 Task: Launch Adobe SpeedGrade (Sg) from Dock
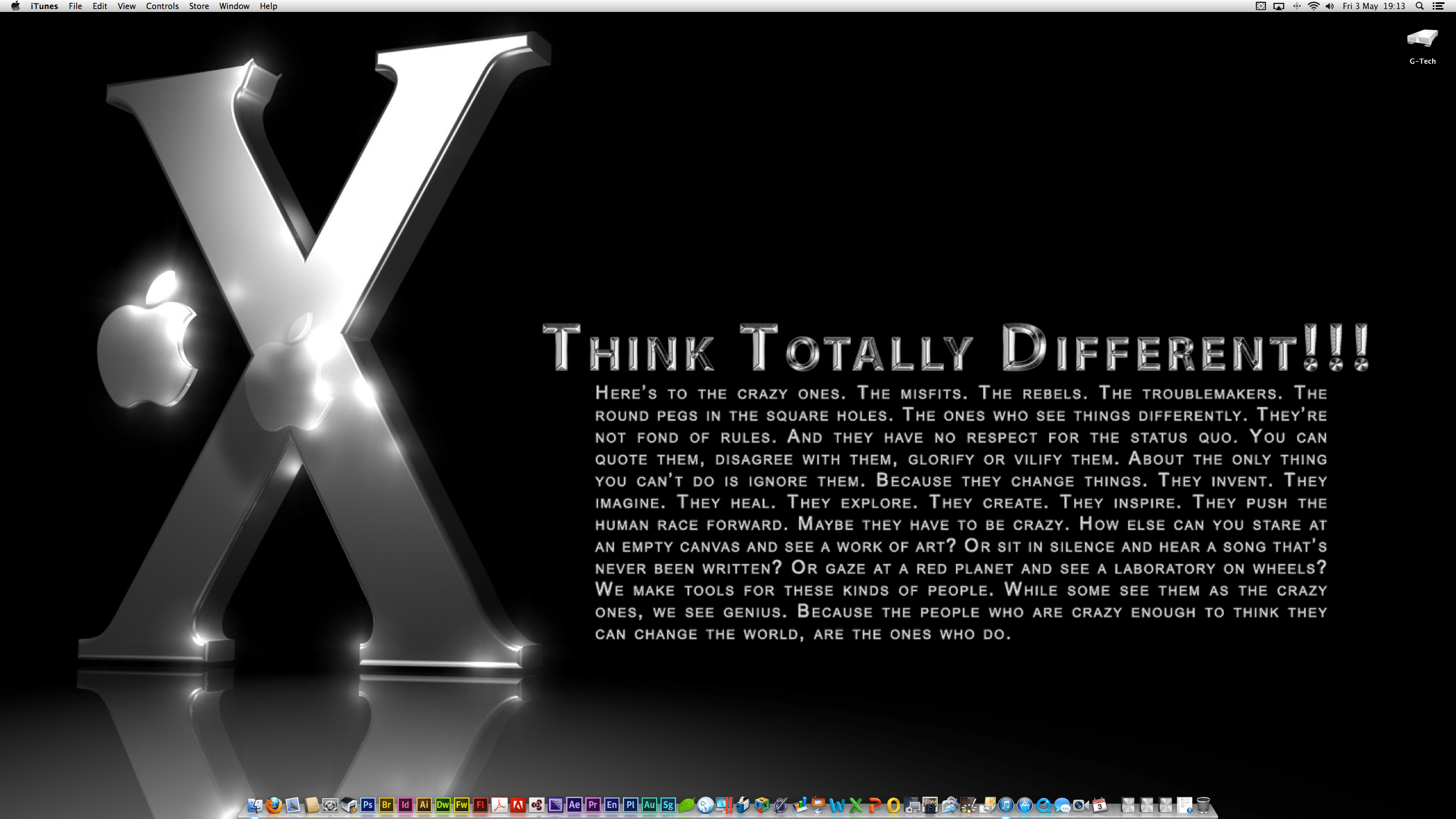coord(668,805)
